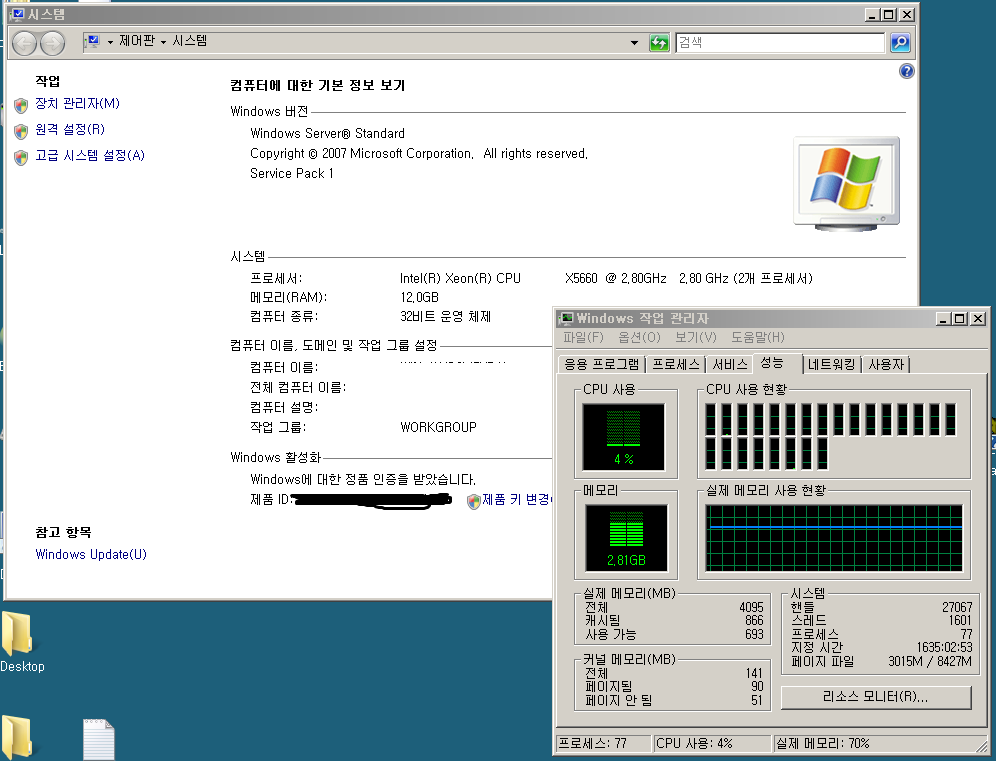Open 장치 관리자(M) link
Viewport: 996px width, 761px height.
tap(77, 104)
